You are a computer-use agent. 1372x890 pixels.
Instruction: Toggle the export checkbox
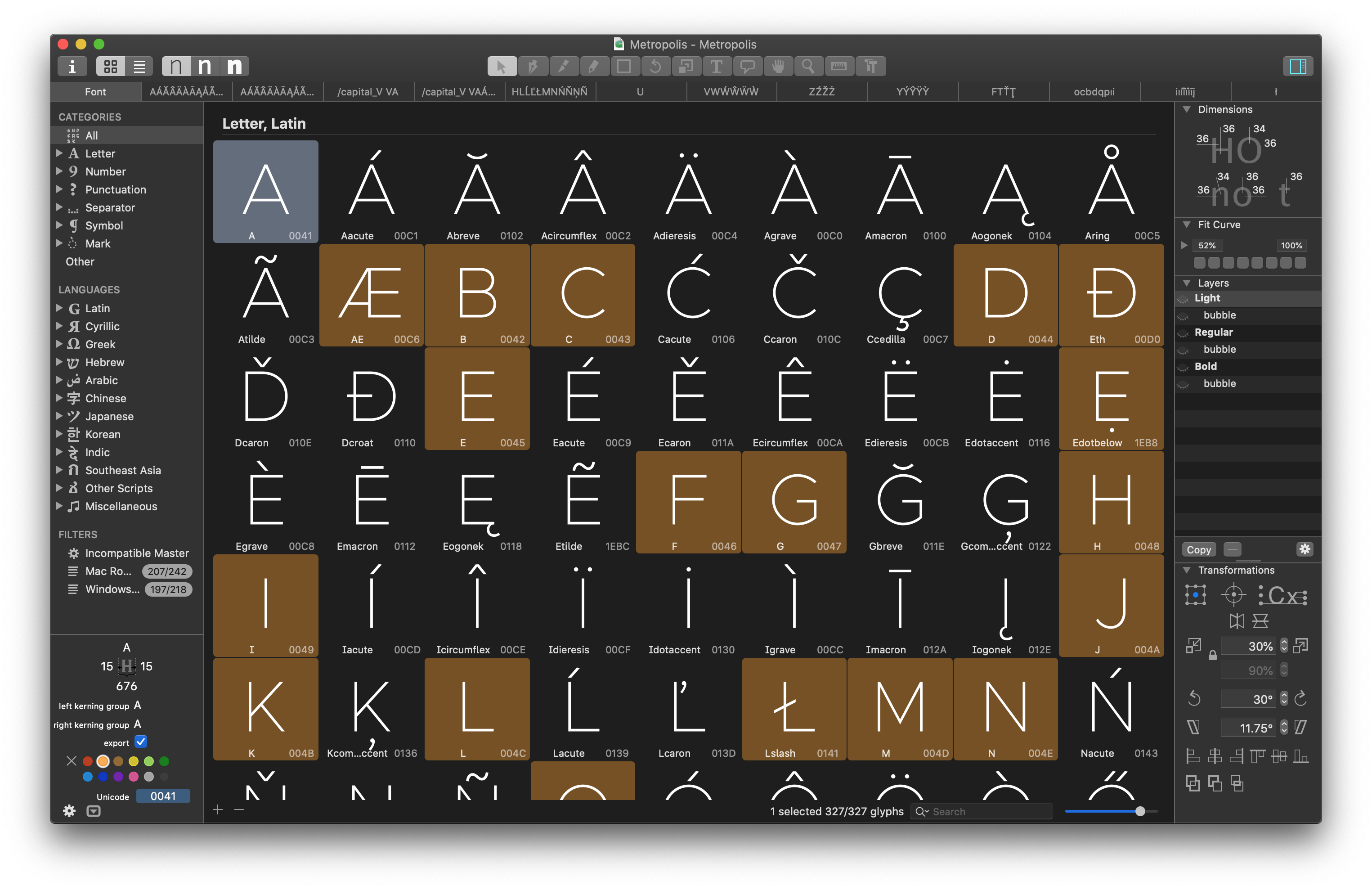(141, 742)
